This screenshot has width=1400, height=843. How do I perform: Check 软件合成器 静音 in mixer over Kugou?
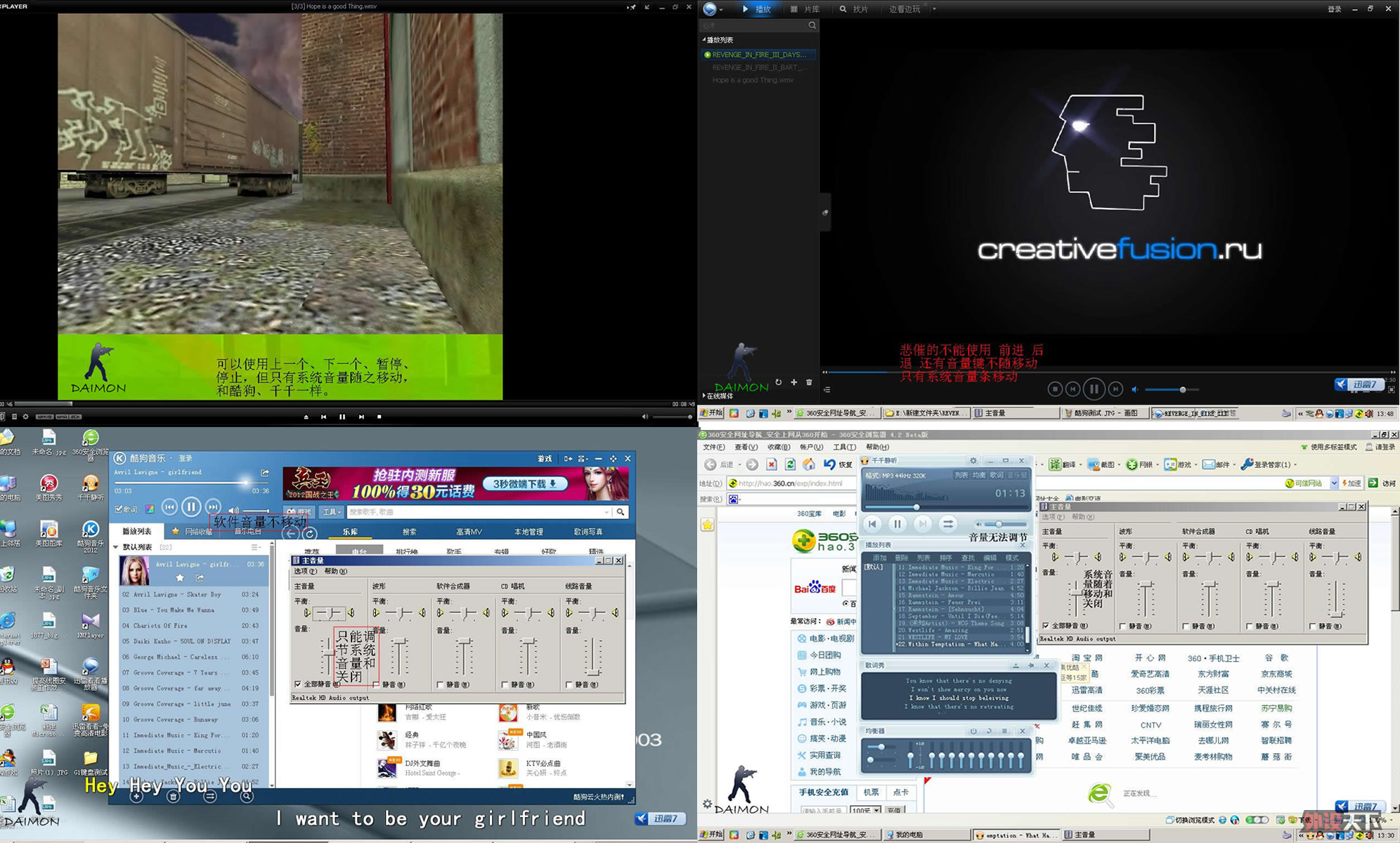[441, 684]
